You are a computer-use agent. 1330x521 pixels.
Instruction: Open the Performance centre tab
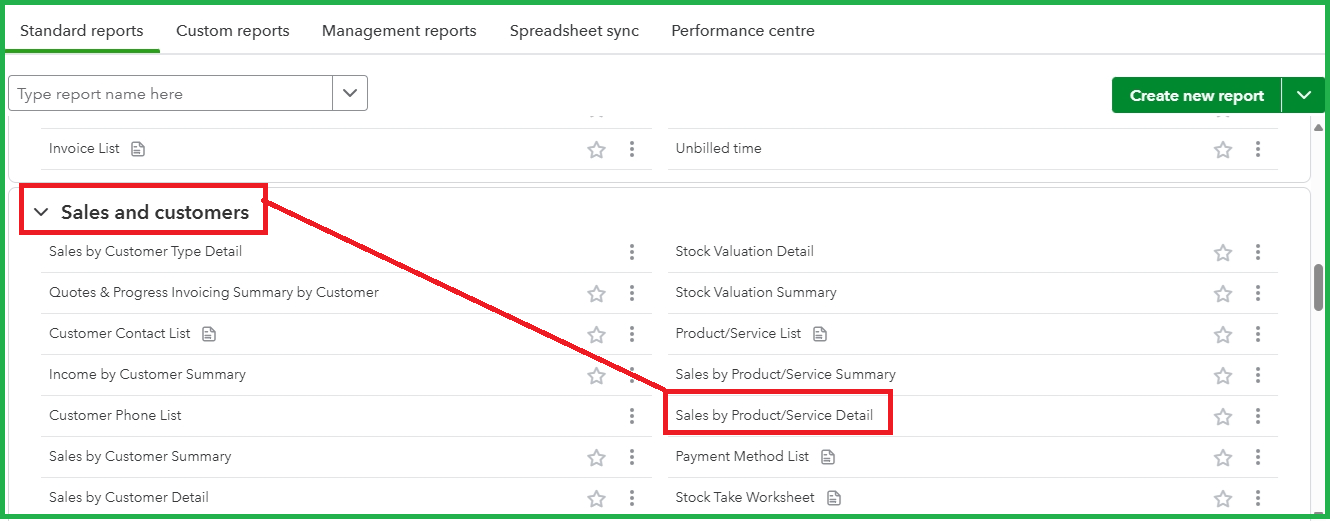pyautogui.click(x=743, y=31)
